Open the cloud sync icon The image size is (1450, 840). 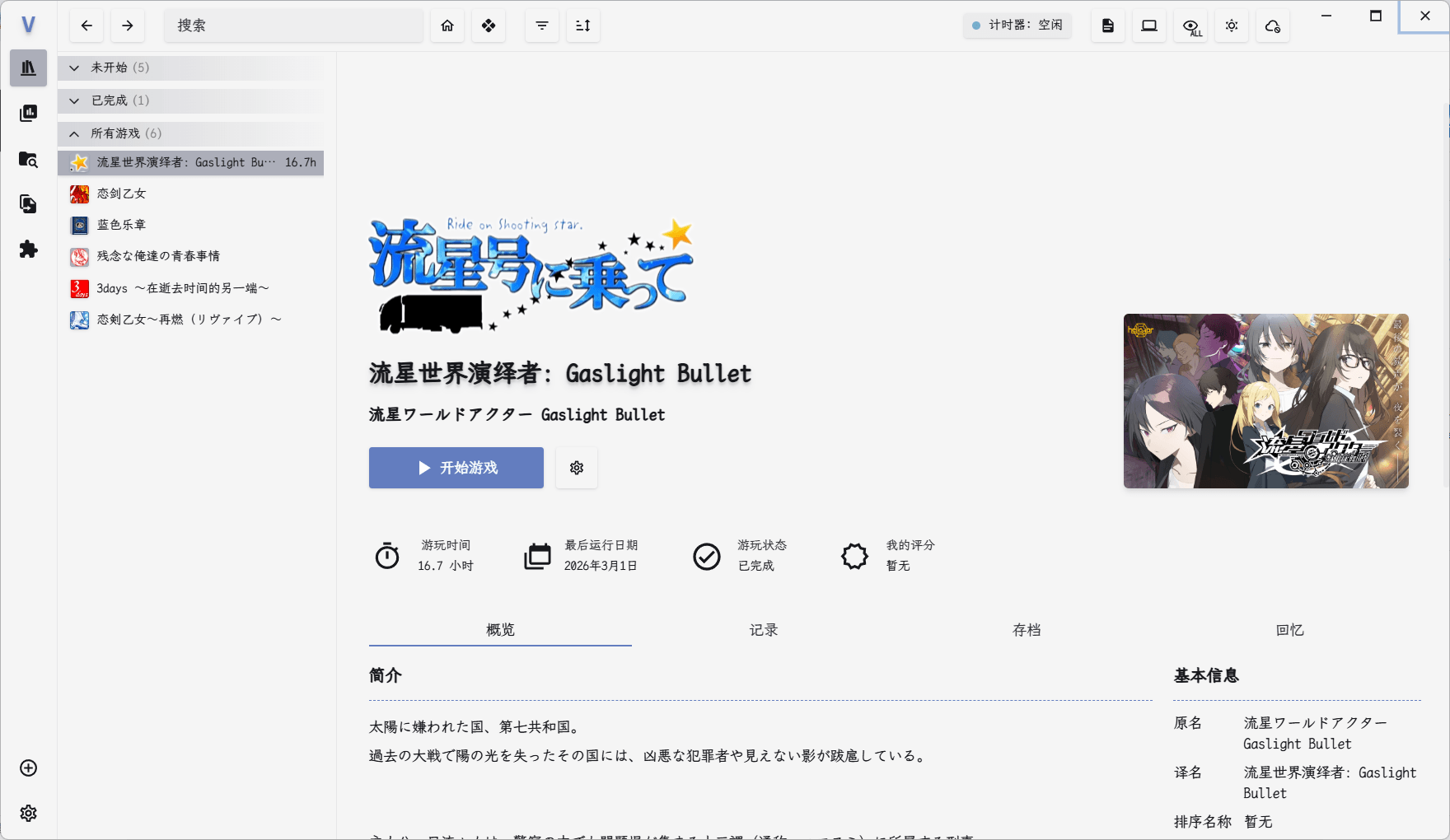pos(1273,26)
